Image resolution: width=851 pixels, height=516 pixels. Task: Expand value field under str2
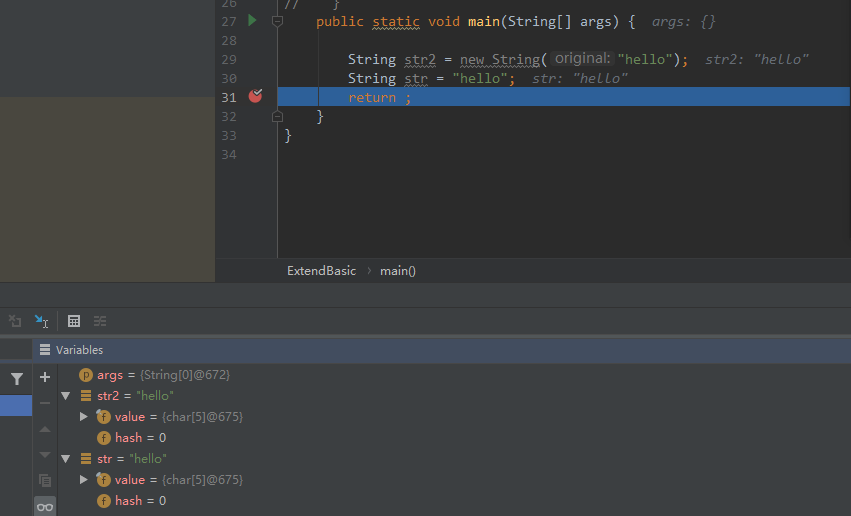click(84, 417)
